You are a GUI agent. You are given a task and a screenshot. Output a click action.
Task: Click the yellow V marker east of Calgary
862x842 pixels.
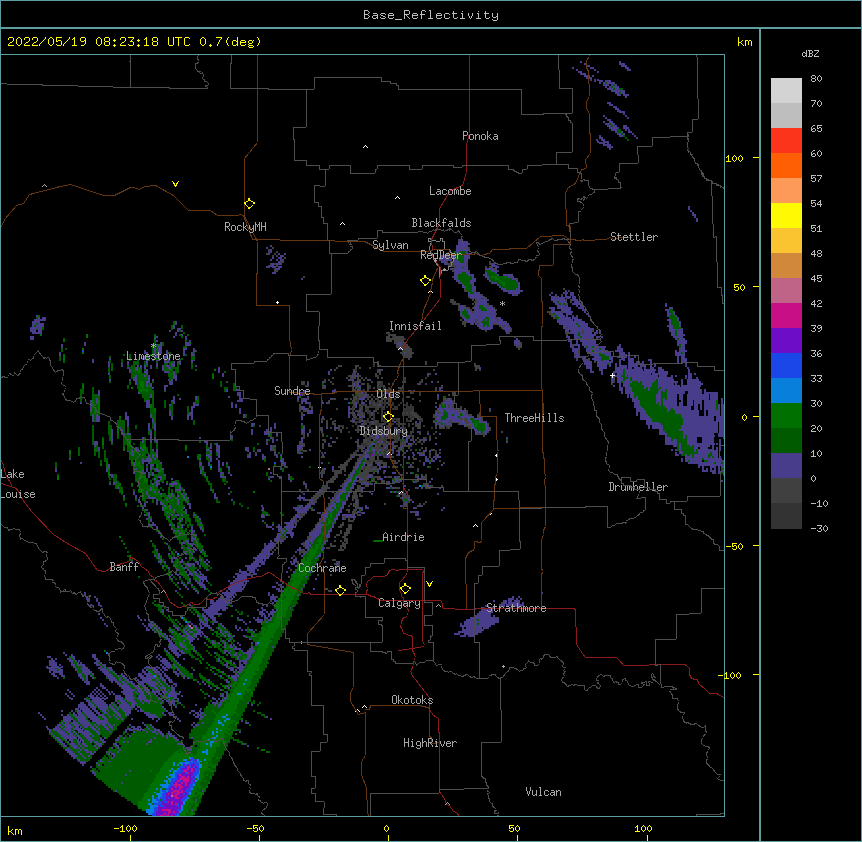pos(429,584)
